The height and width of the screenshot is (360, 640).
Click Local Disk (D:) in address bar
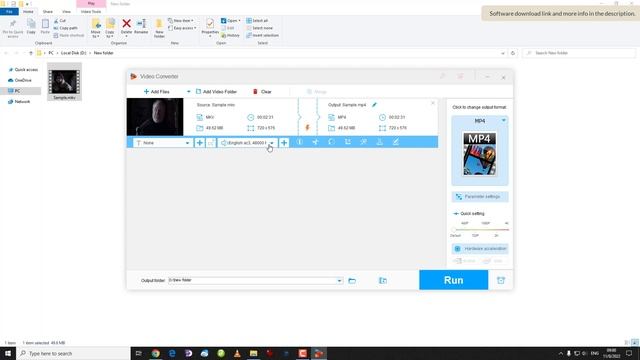coord(73,53)
